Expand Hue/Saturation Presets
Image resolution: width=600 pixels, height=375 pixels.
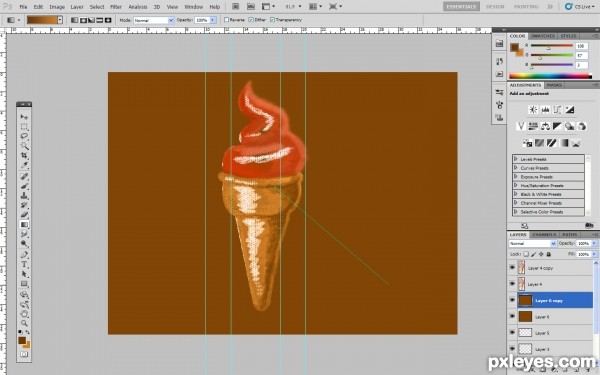click(x=516, y=185)
